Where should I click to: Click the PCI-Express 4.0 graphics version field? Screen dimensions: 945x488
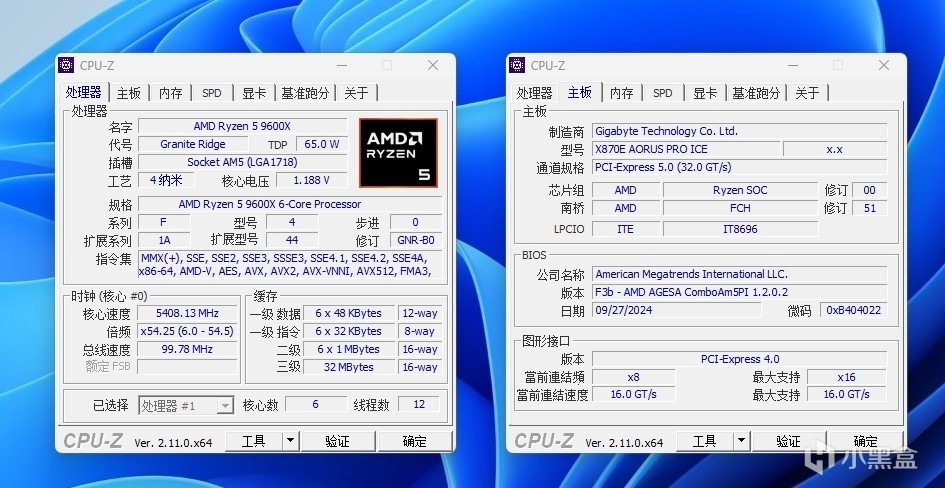[739, 359]
